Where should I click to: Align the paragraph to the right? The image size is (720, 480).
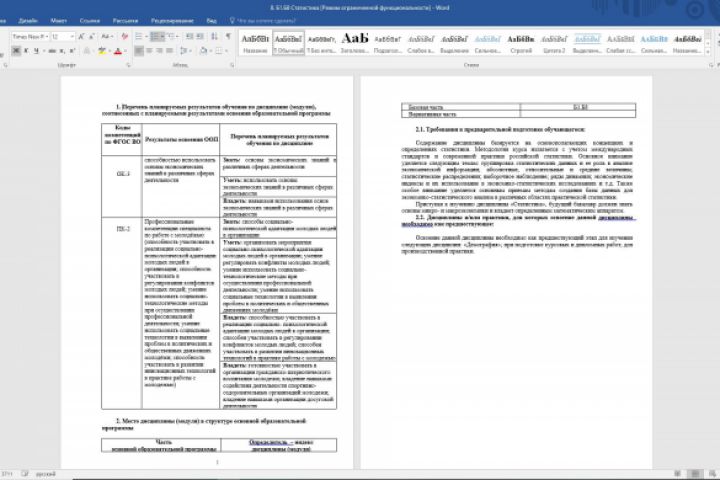coord(159,51)
